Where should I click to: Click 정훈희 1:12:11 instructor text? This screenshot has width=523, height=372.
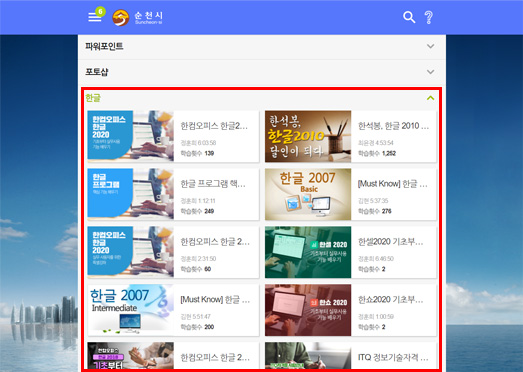coord(198,201)
